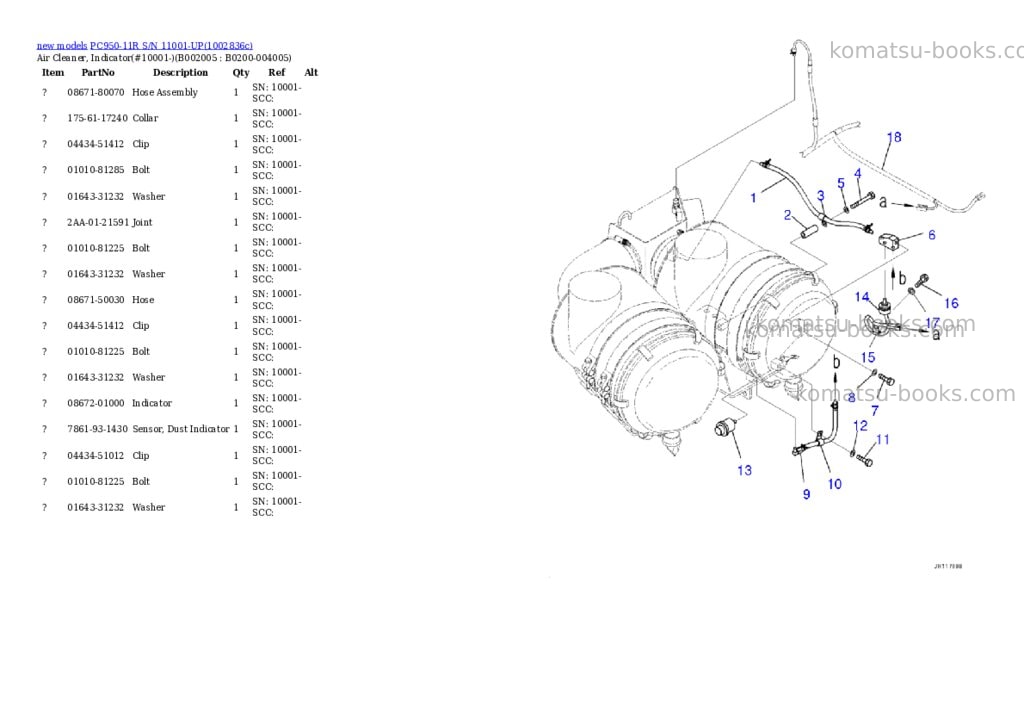Image resolution: width=1024 pixels, height=725 pixels.
Task: Select part number 08671-50030
Action: click(95, 300)
